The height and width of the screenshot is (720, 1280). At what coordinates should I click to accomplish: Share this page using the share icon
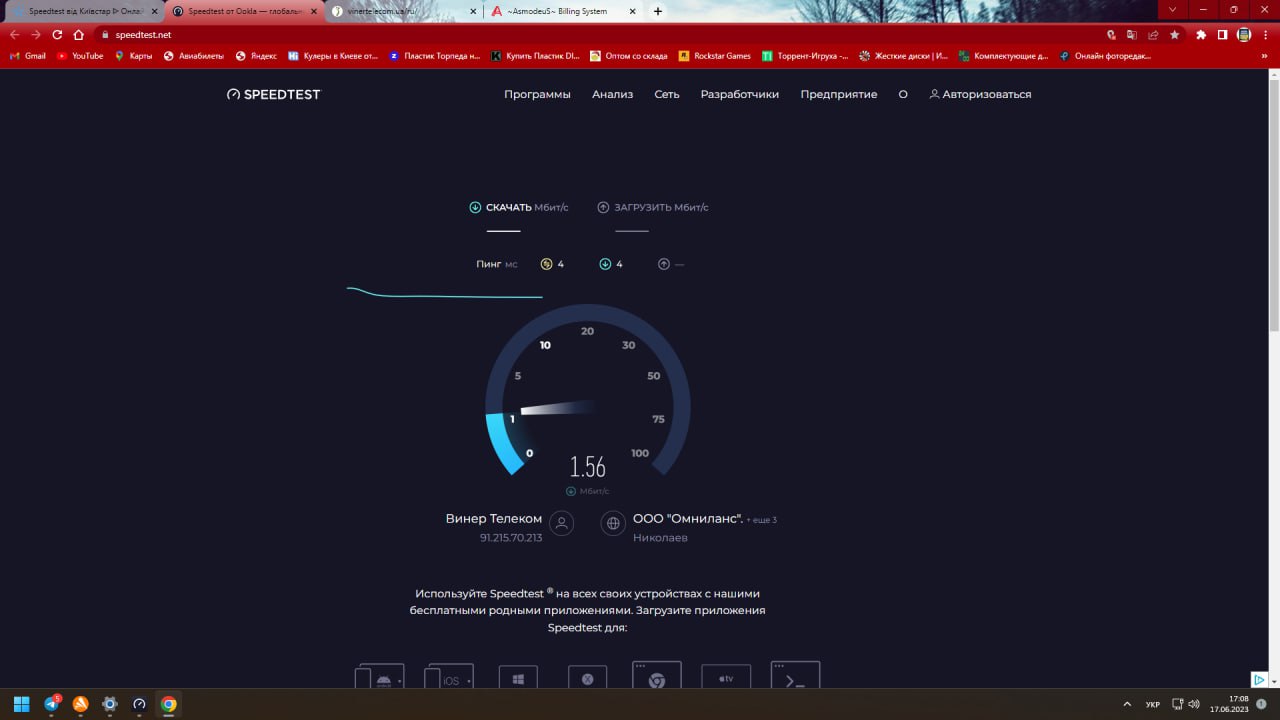point(1153,34)
